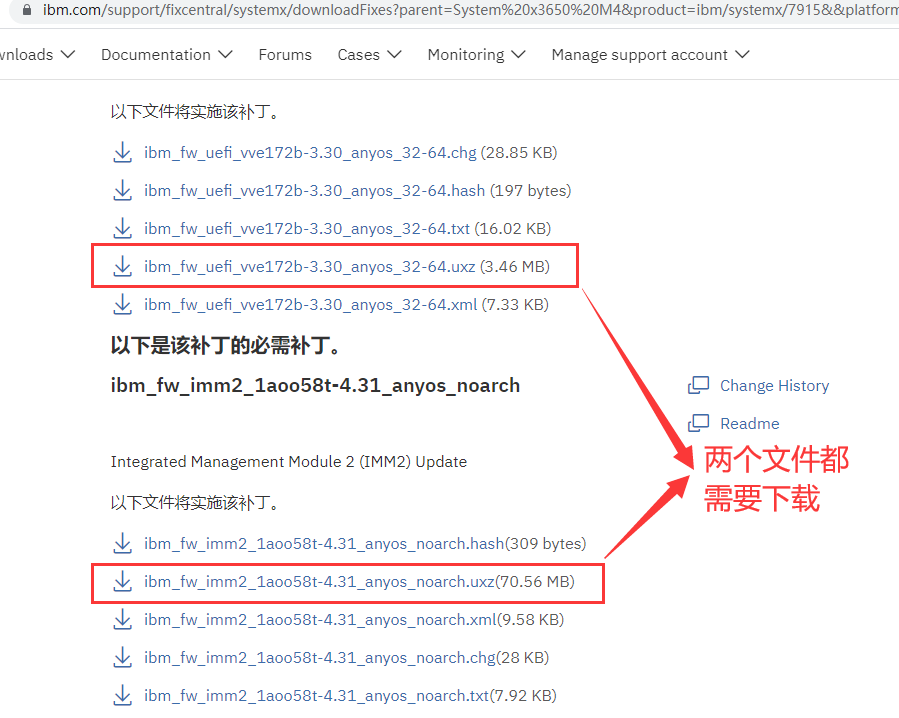Open the Readme link
Image resolution: width=899 pixels, height=718 pixels.
tap(749, 423)
